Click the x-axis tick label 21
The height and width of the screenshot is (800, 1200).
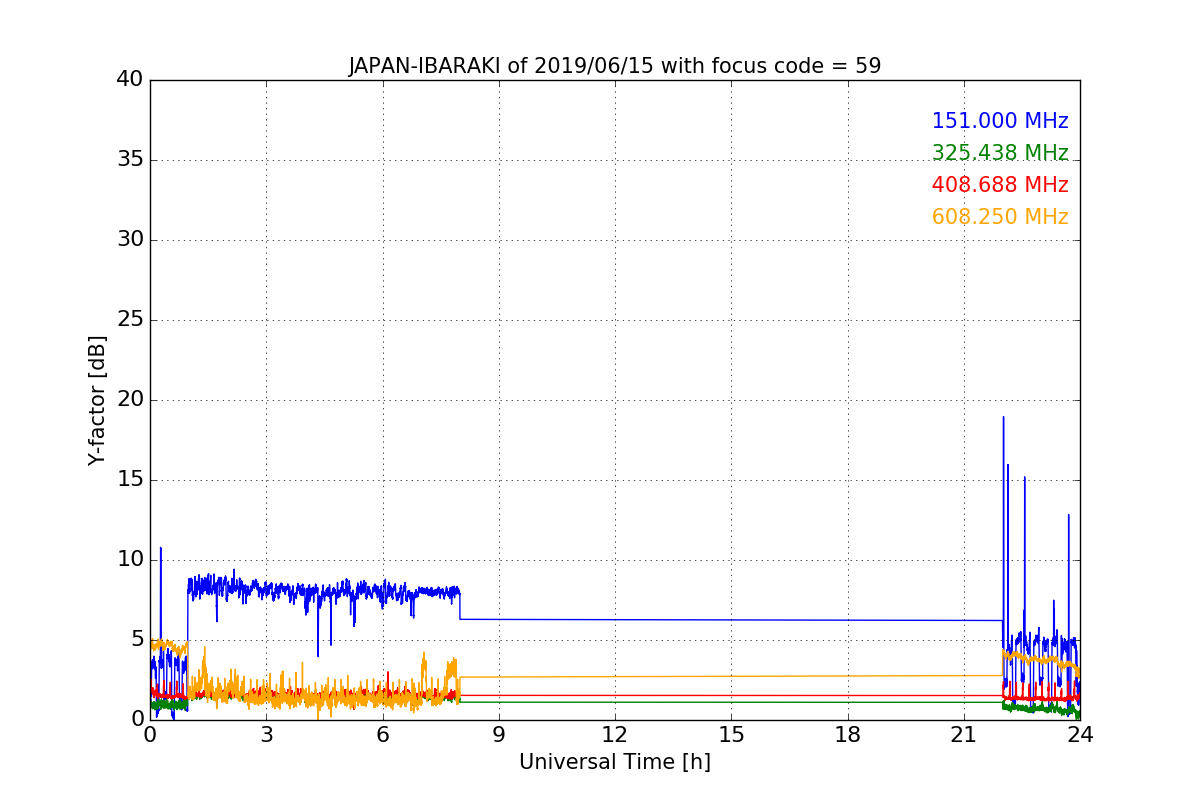point(964,734)
